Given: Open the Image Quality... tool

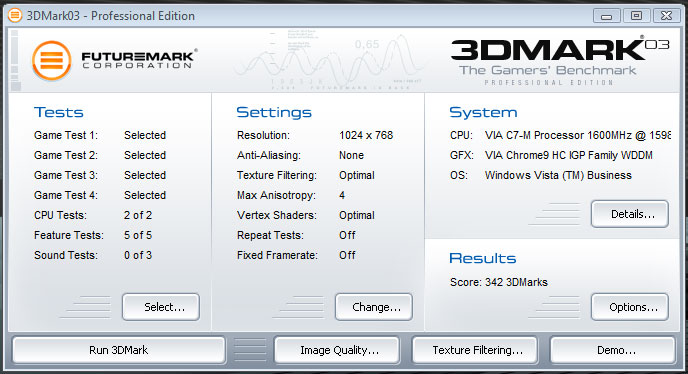Looking at the screenshot, I should pyautogui.click(x=337, y=350).
